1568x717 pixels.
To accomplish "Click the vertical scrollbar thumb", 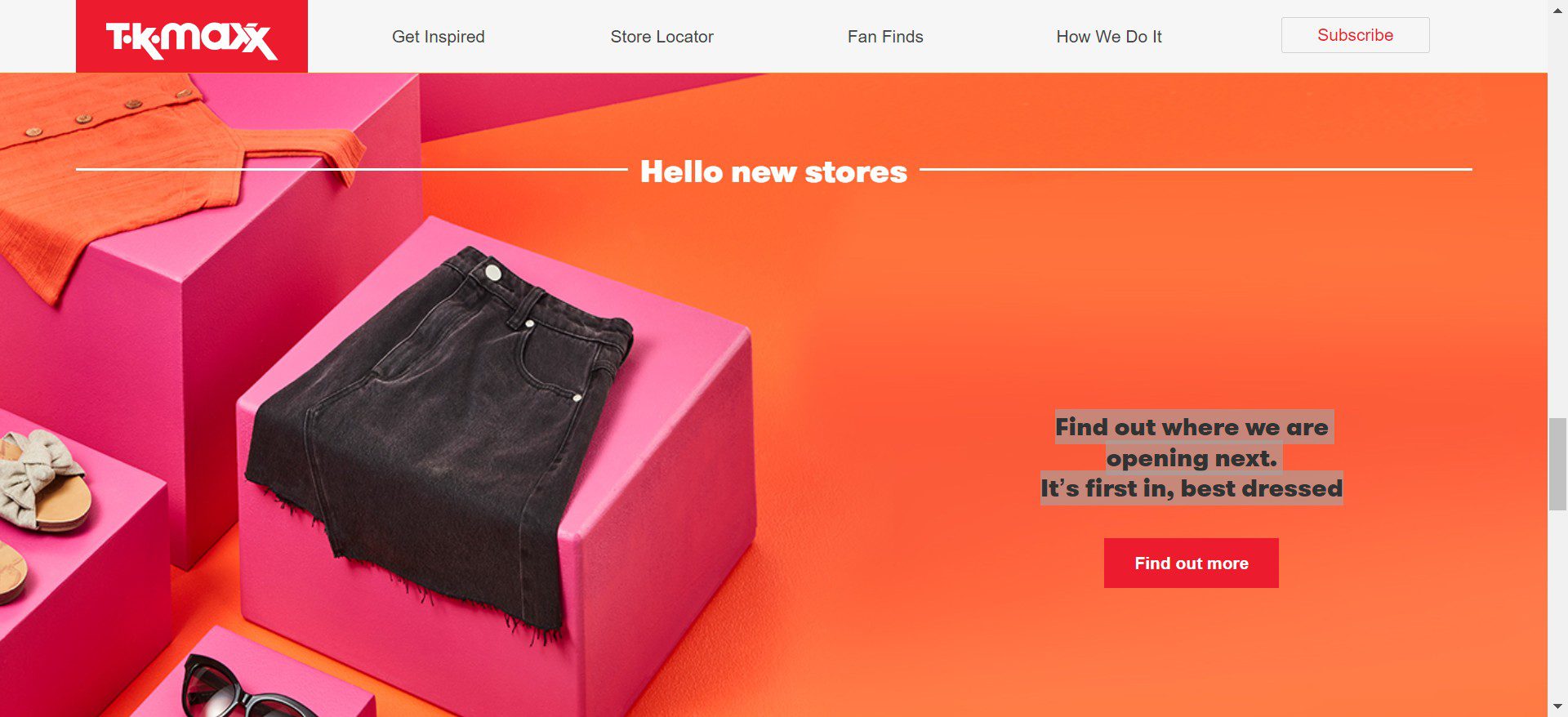I will 1557,463.
